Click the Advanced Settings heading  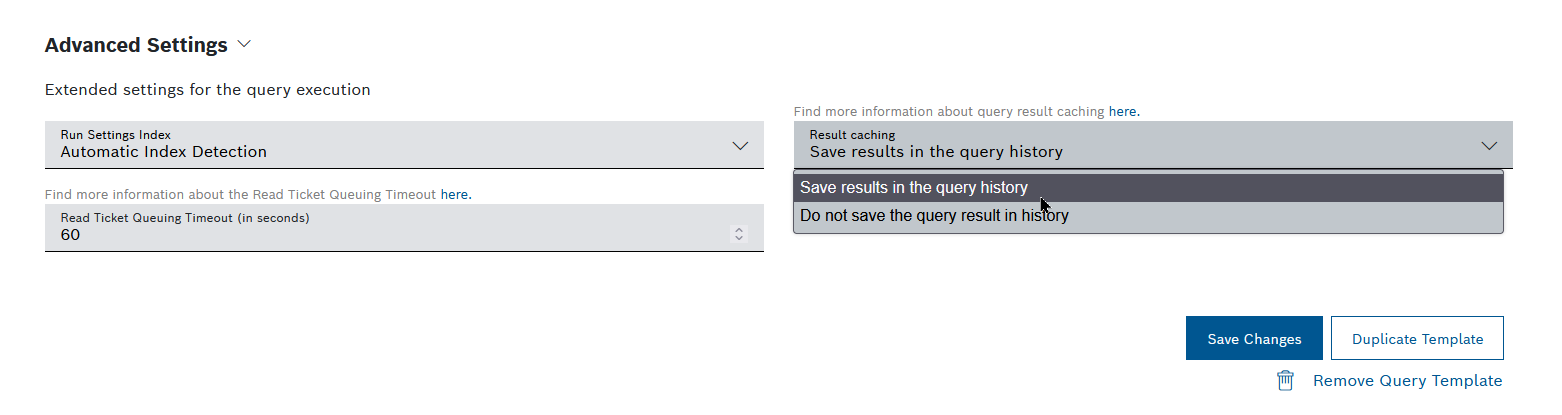(137, 45)
